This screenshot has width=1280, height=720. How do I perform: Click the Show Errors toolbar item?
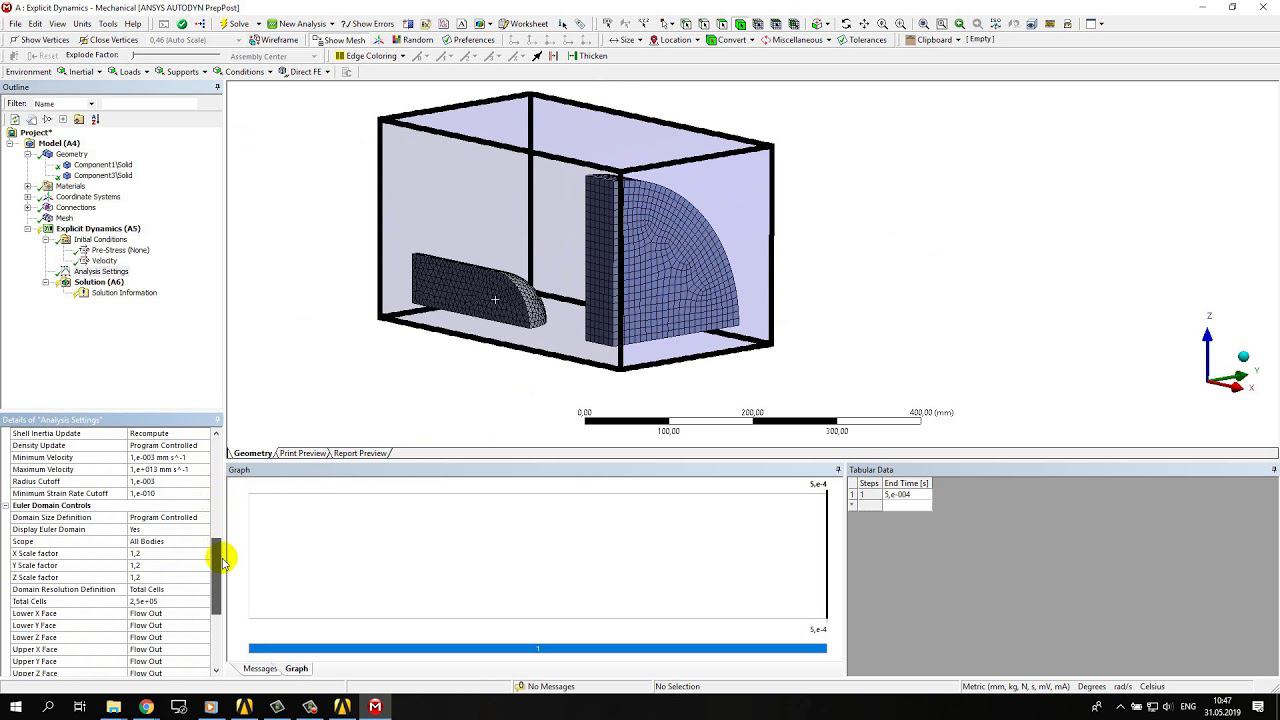[x=367, y=24]
